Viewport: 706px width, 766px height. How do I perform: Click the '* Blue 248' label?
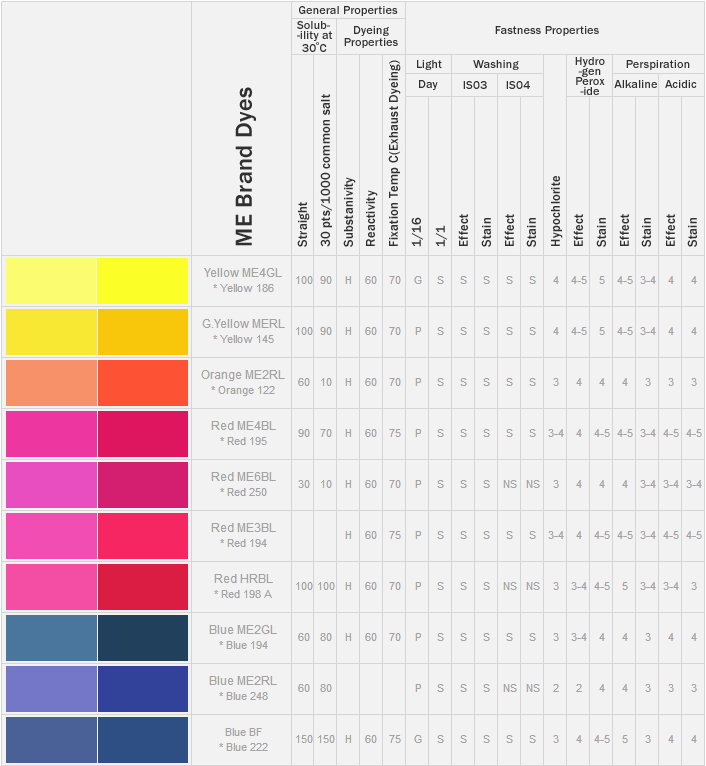[x=243, y=696]
